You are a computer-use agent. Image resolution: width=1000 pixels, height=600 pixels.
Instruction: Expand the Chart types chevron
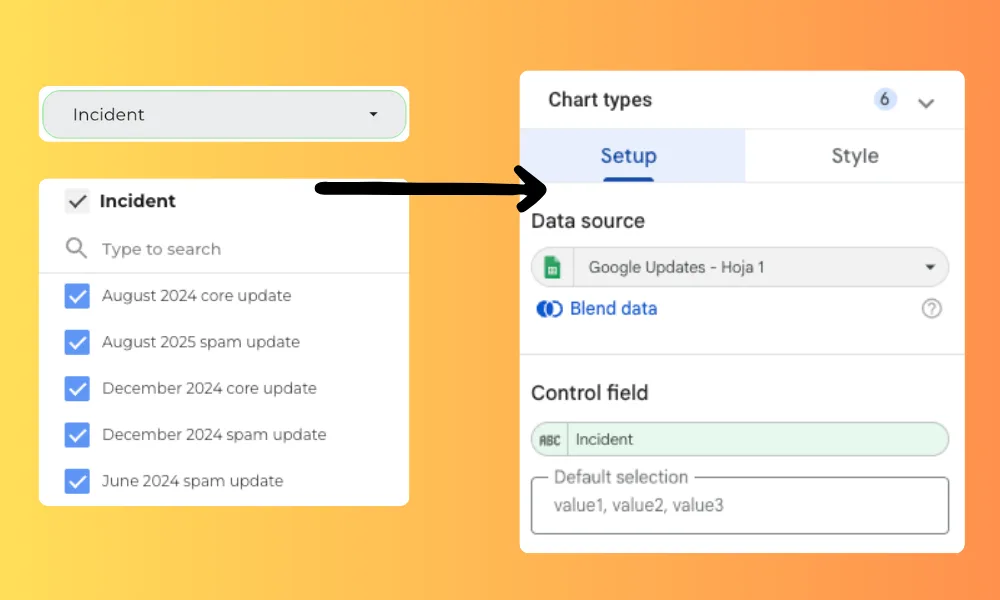[926, 102]
